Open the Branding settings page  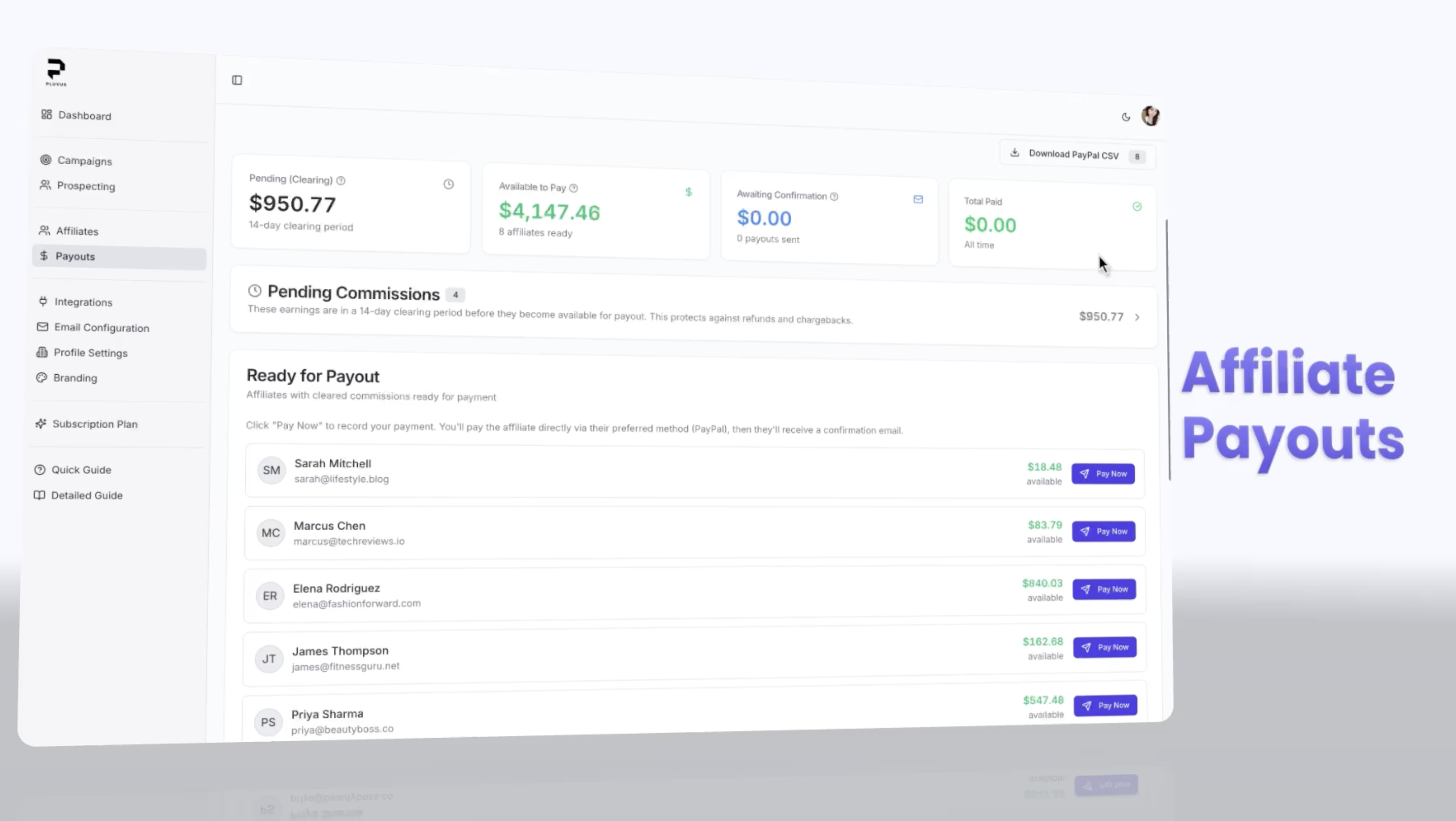[75, 378]
